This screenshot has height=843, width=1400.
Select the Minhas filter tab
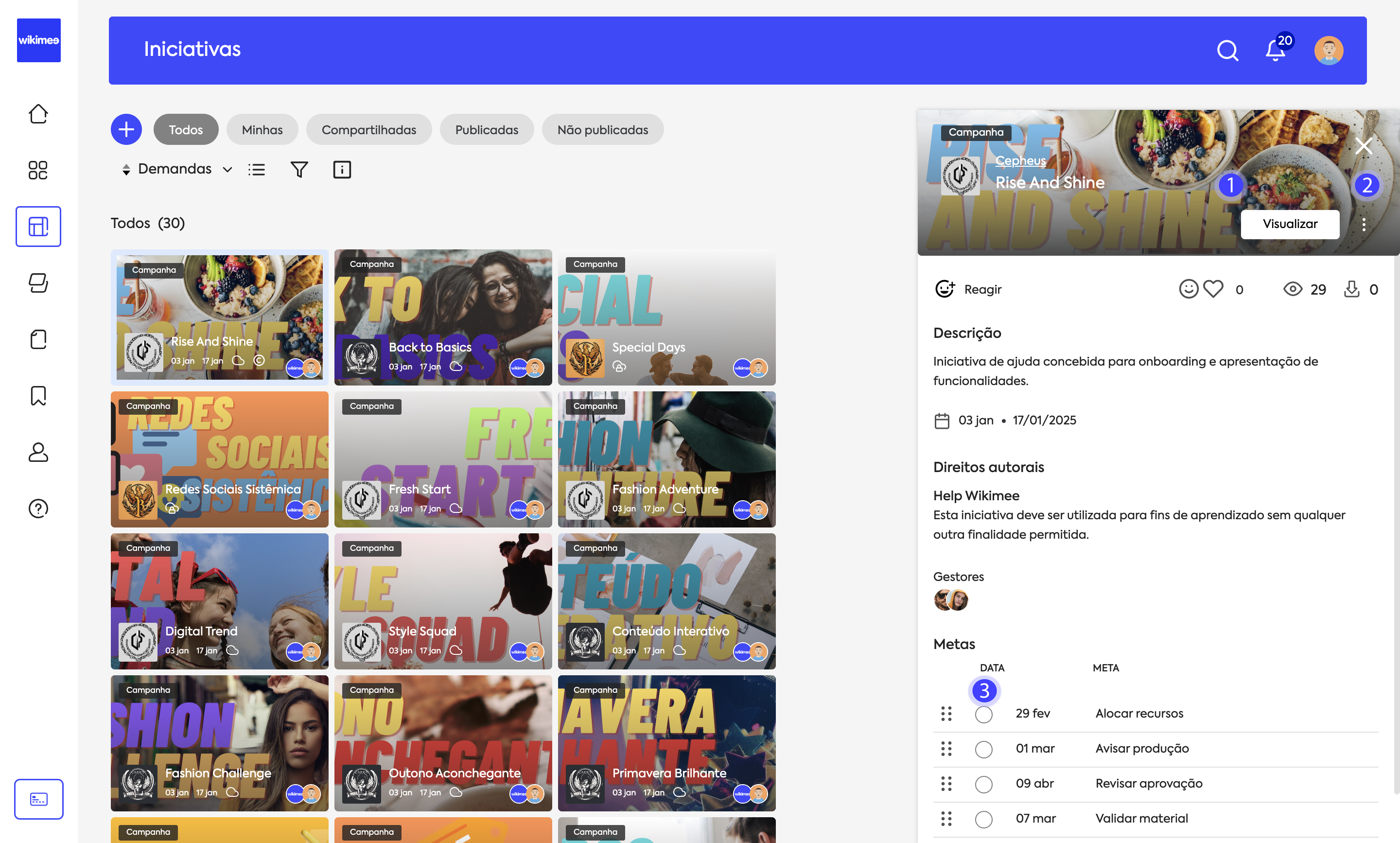coord(262,129)
